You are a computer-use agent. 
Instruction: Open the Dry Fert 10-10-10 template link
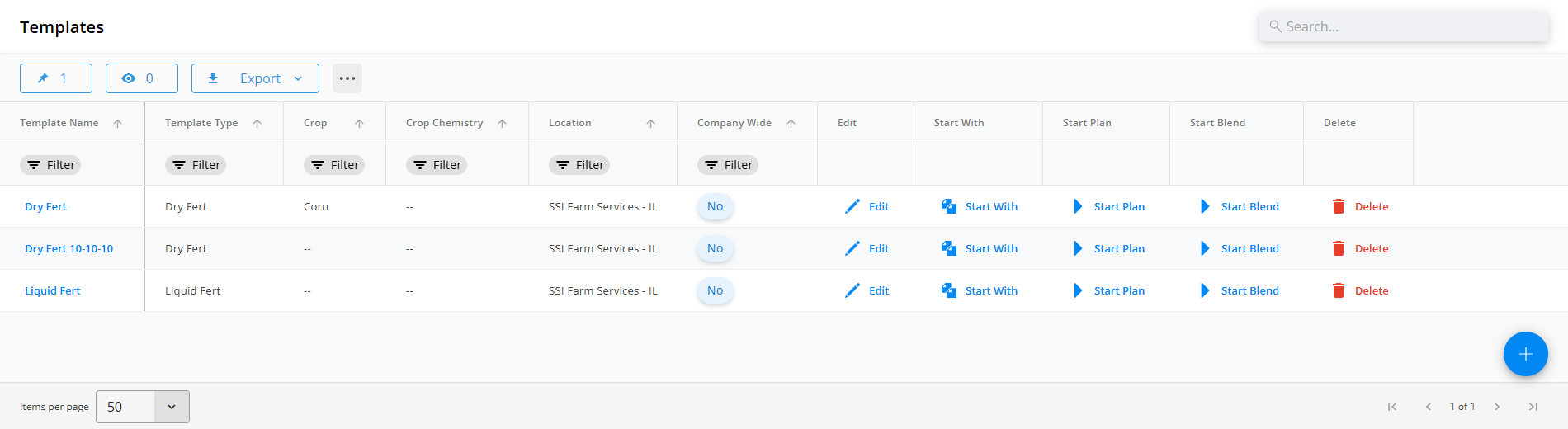69,248
